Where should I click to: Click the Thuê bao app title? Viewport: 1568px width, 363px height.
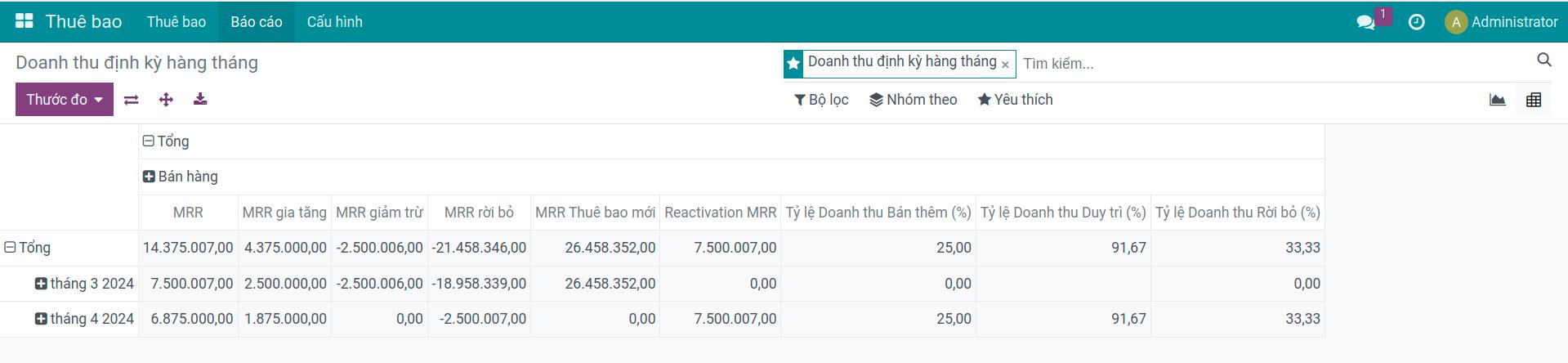click(83, 22)
